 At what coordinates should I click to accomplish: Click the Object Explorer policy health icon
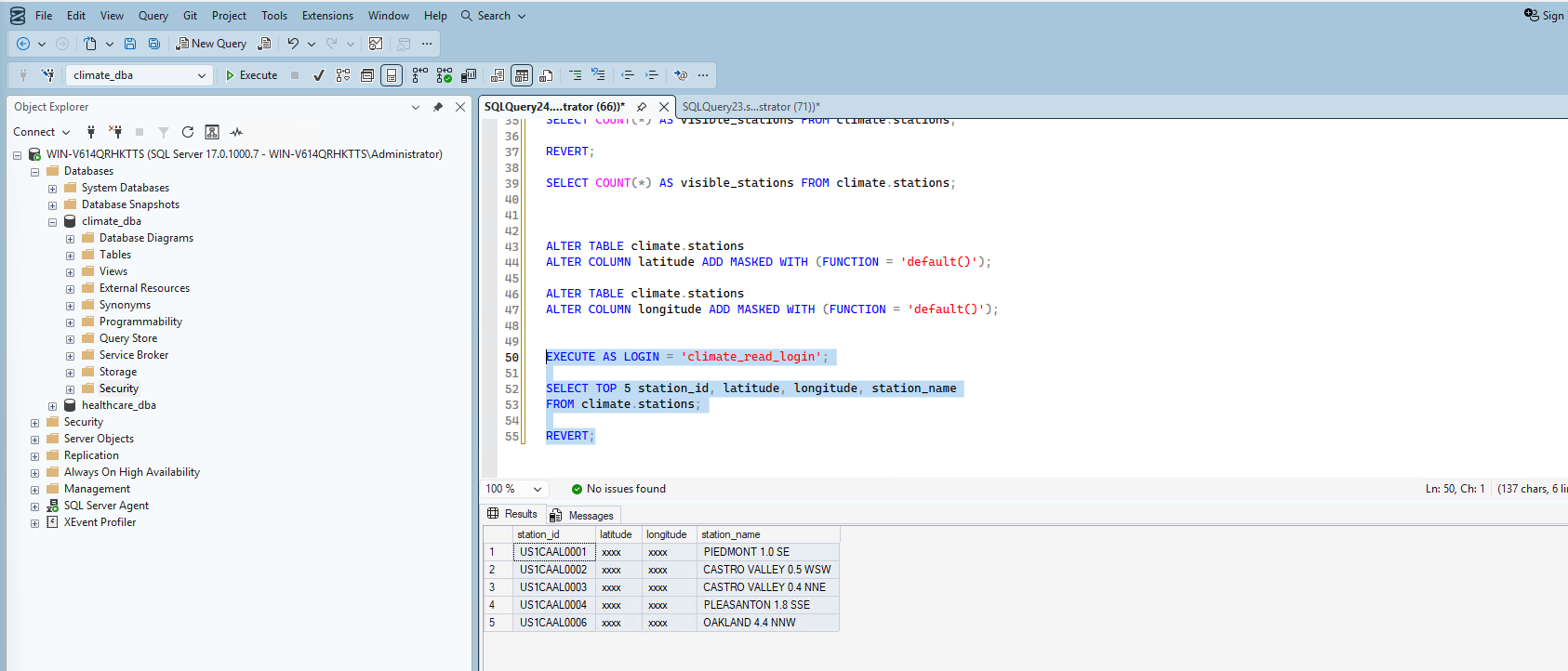click(212, 132)
